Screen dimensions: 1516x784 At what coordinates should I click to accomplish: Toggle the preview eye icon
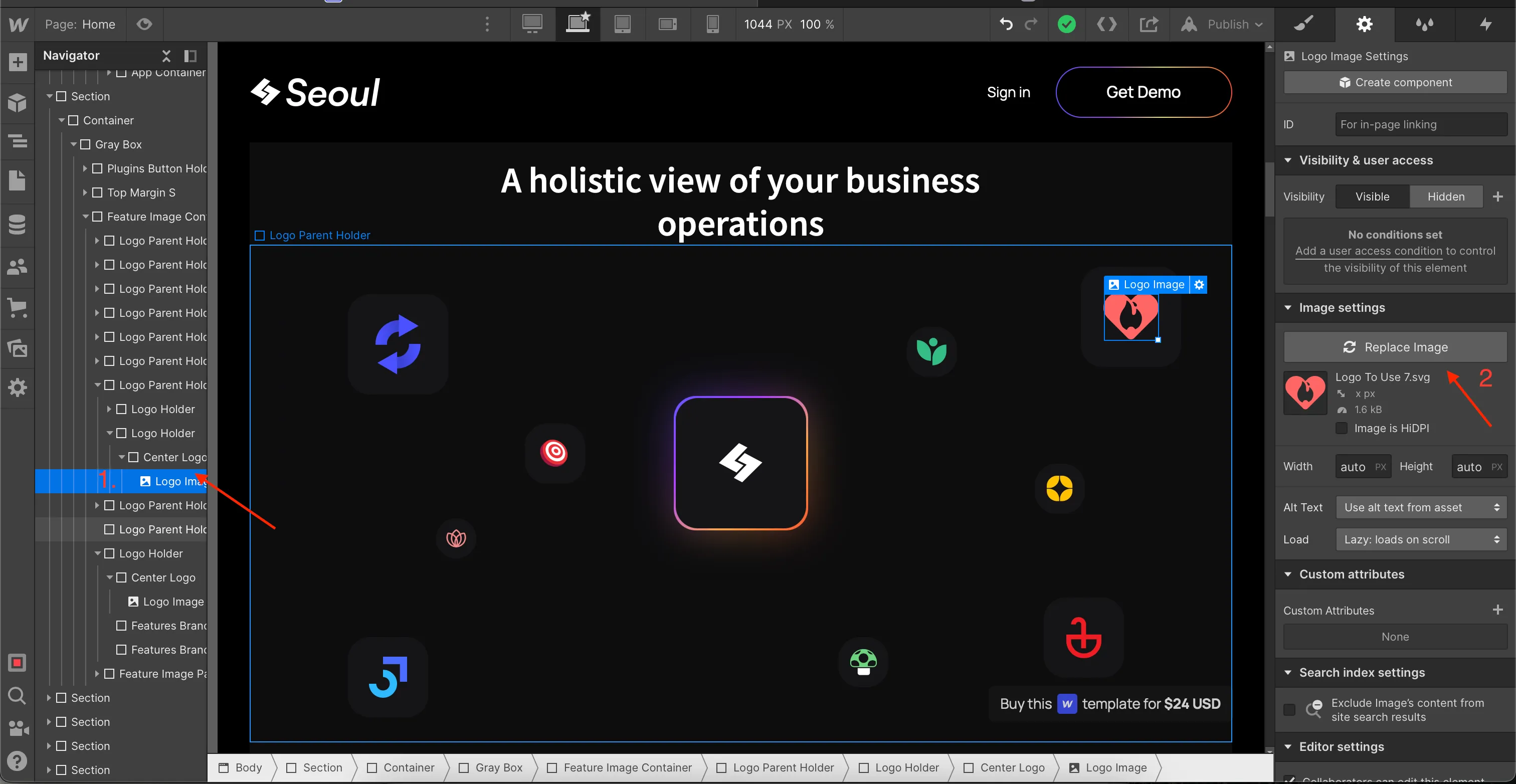click(x=144, y=24)
